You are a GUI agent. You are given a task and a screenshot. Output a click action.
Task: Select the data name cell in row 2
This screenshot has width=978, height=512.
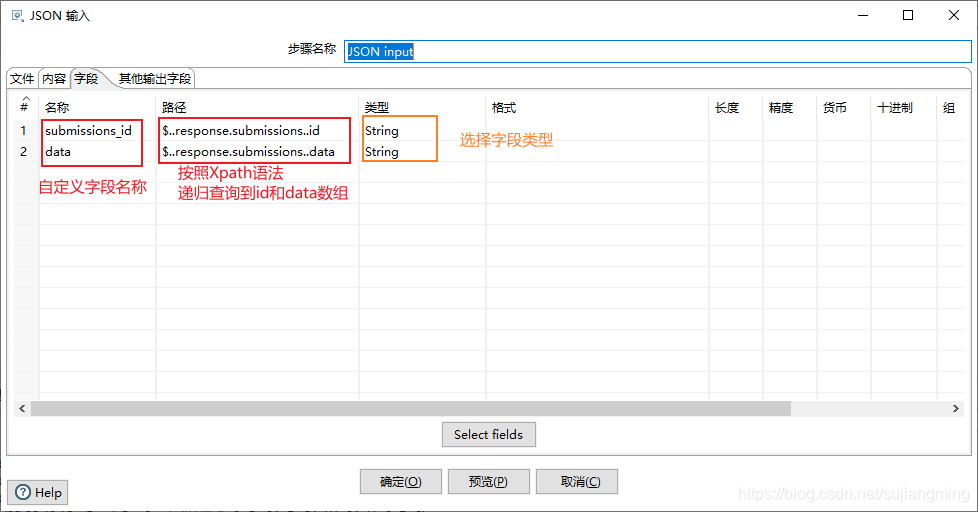pyautogui.click(x=97, y=152)
